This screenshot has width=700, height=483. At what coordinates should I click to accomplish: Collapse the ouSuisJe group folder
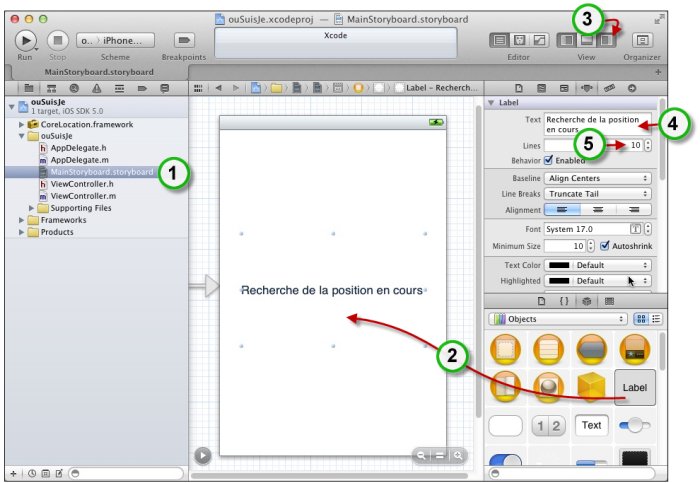pyautogui.click(x=21, y=136)
